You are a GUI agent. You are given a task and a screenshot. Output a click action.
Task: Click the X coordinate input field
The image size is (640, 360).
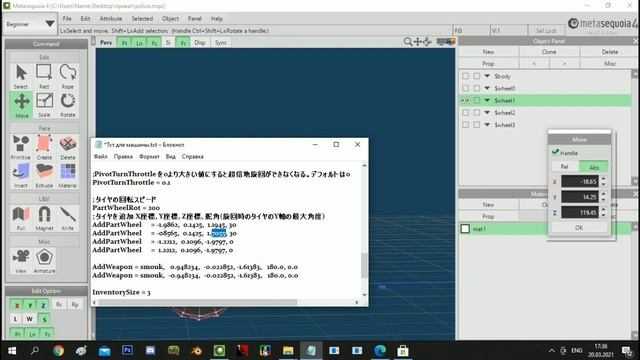tap(580, 182)
